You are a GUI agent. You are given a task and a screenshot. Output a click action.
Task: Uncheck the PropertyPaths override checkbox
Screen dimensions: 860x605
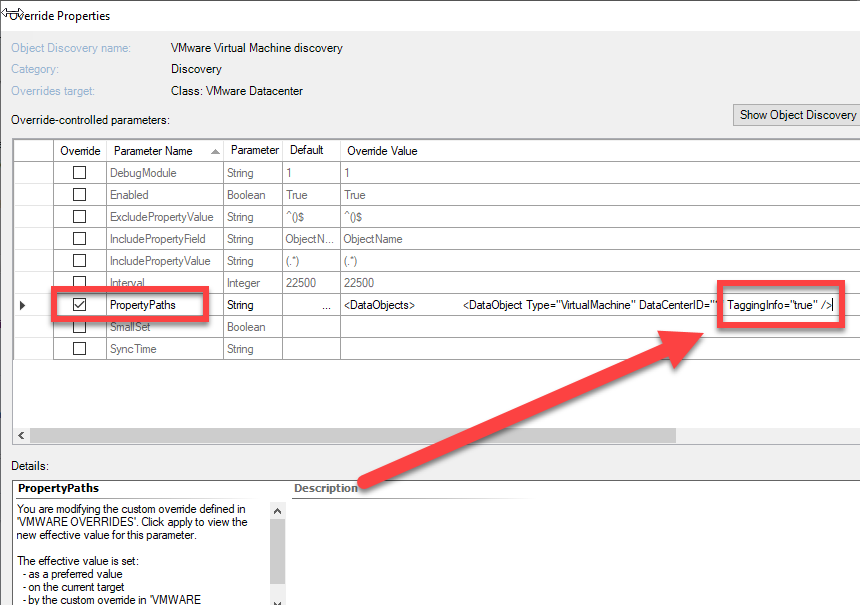coord(79,305)
